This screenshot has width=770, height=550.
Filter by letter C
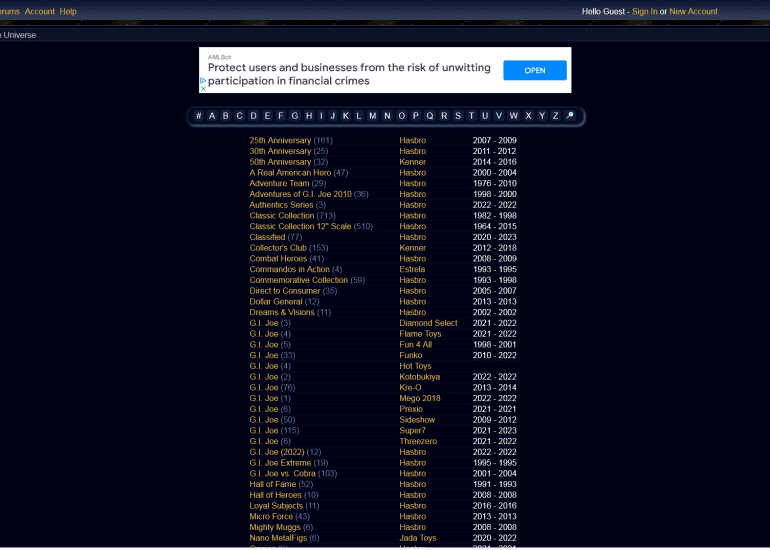[x=240, y=116]
